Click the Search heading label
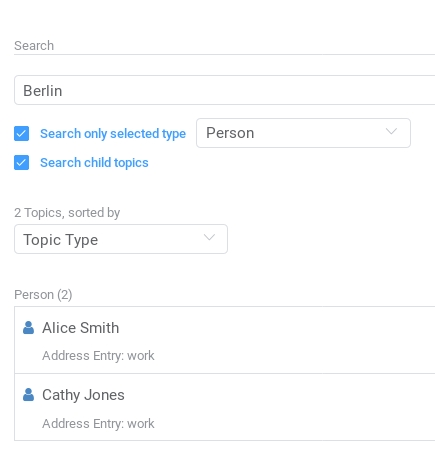The width and height of the screenshot is (435, 454). pos(34,46)
